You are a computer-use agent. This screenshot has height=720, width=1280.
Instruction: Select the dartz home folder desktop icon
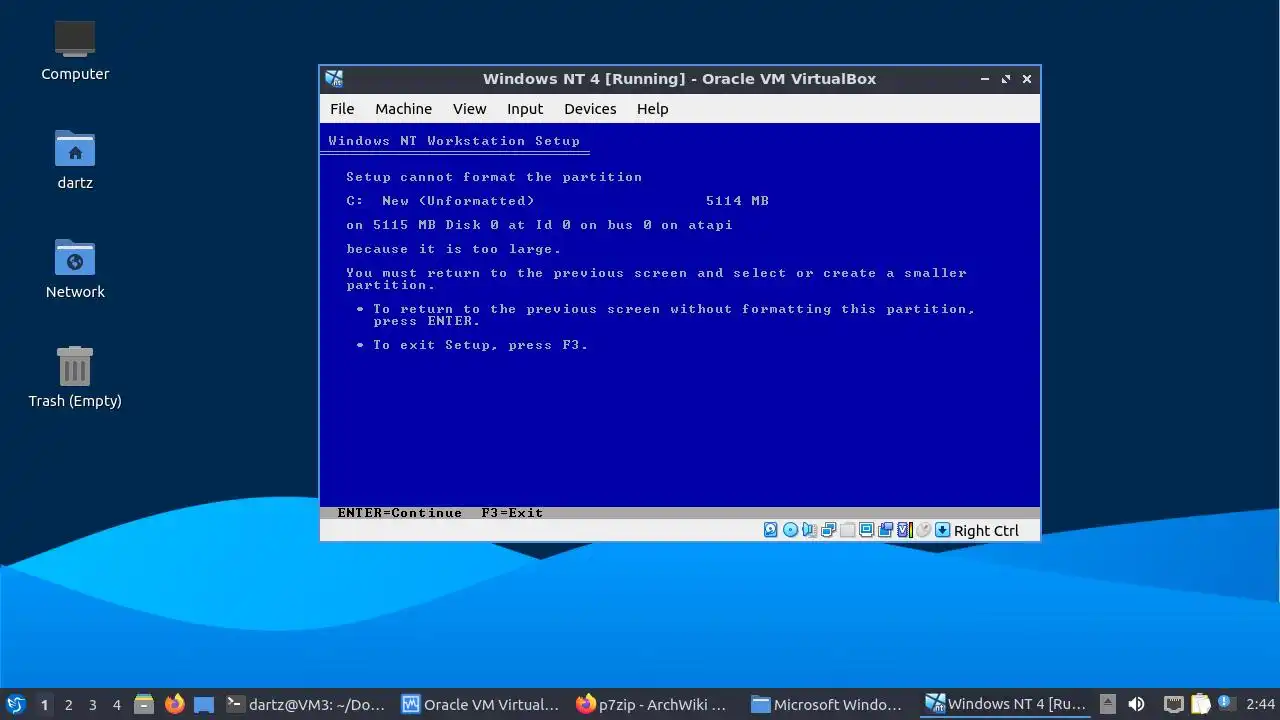[75, 159]
